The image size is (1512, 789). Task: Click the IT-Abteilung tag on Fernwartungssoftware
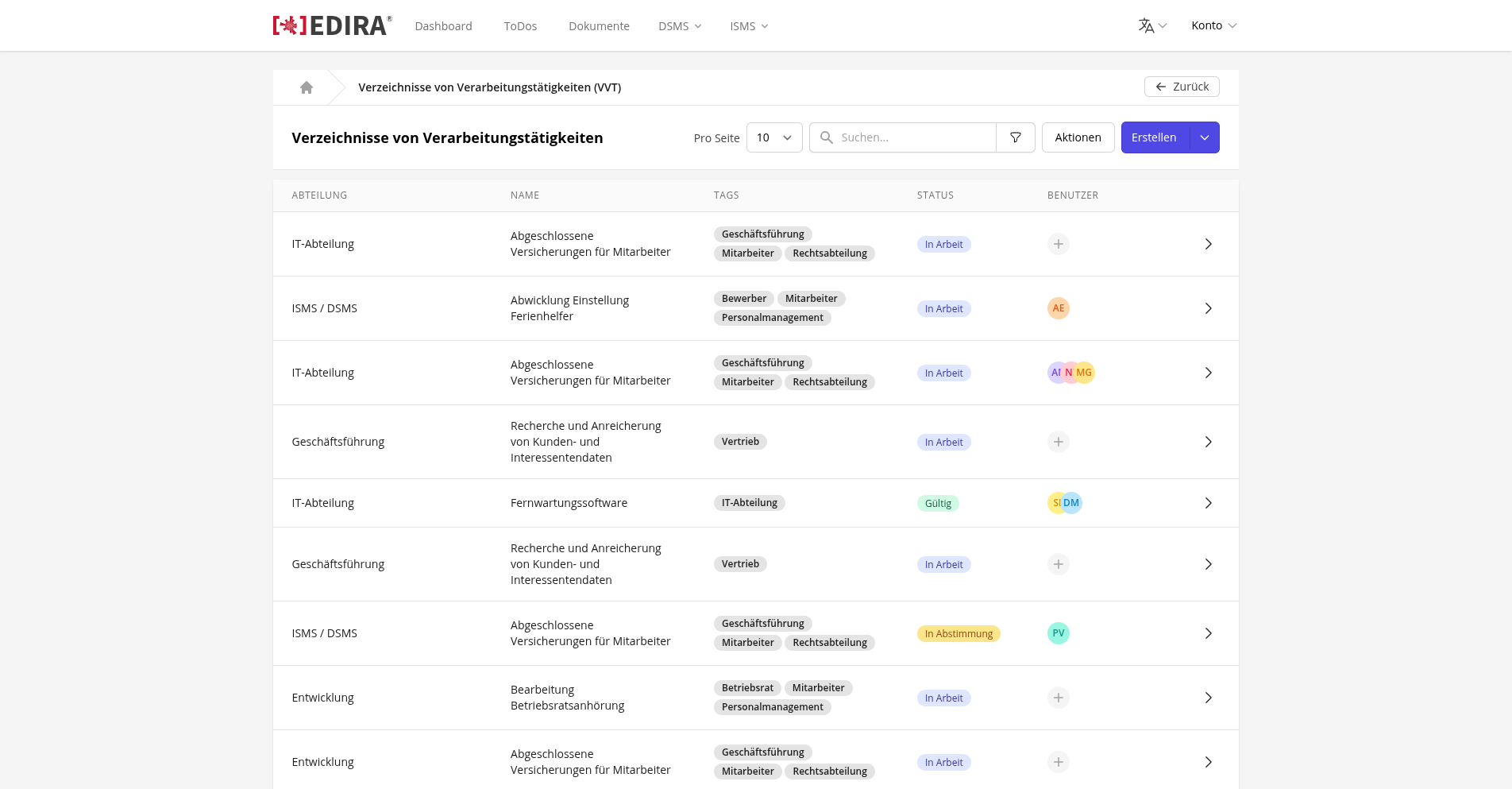(750, 503)
